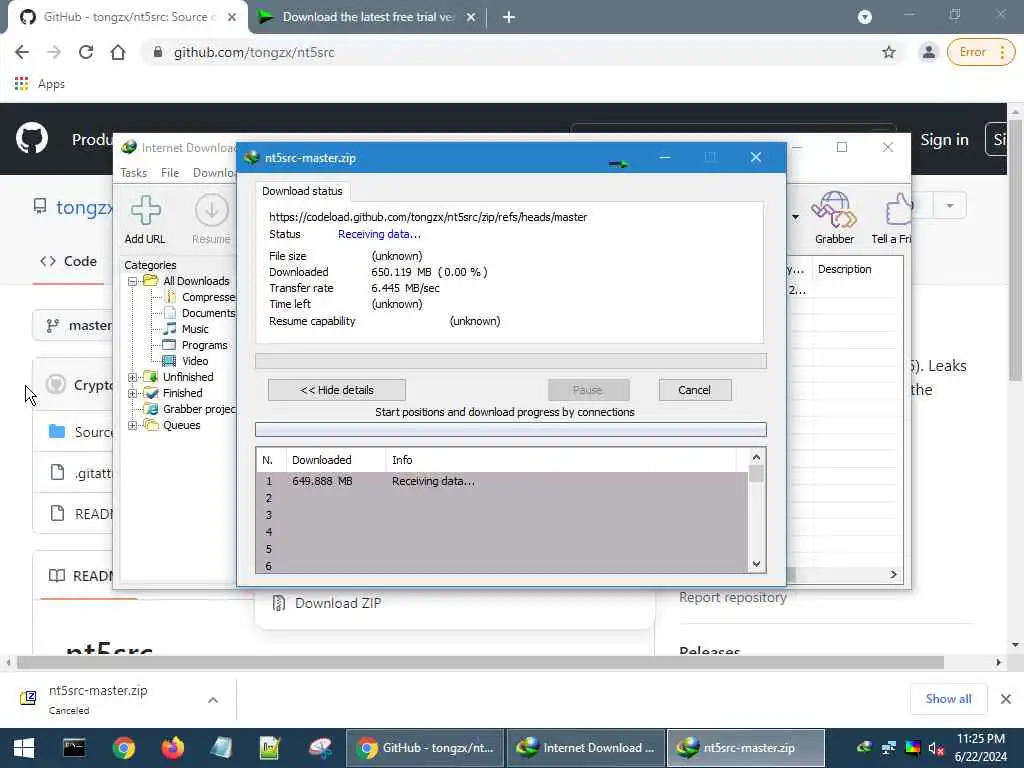Click the network tray icon

click(x=888, y=748)
